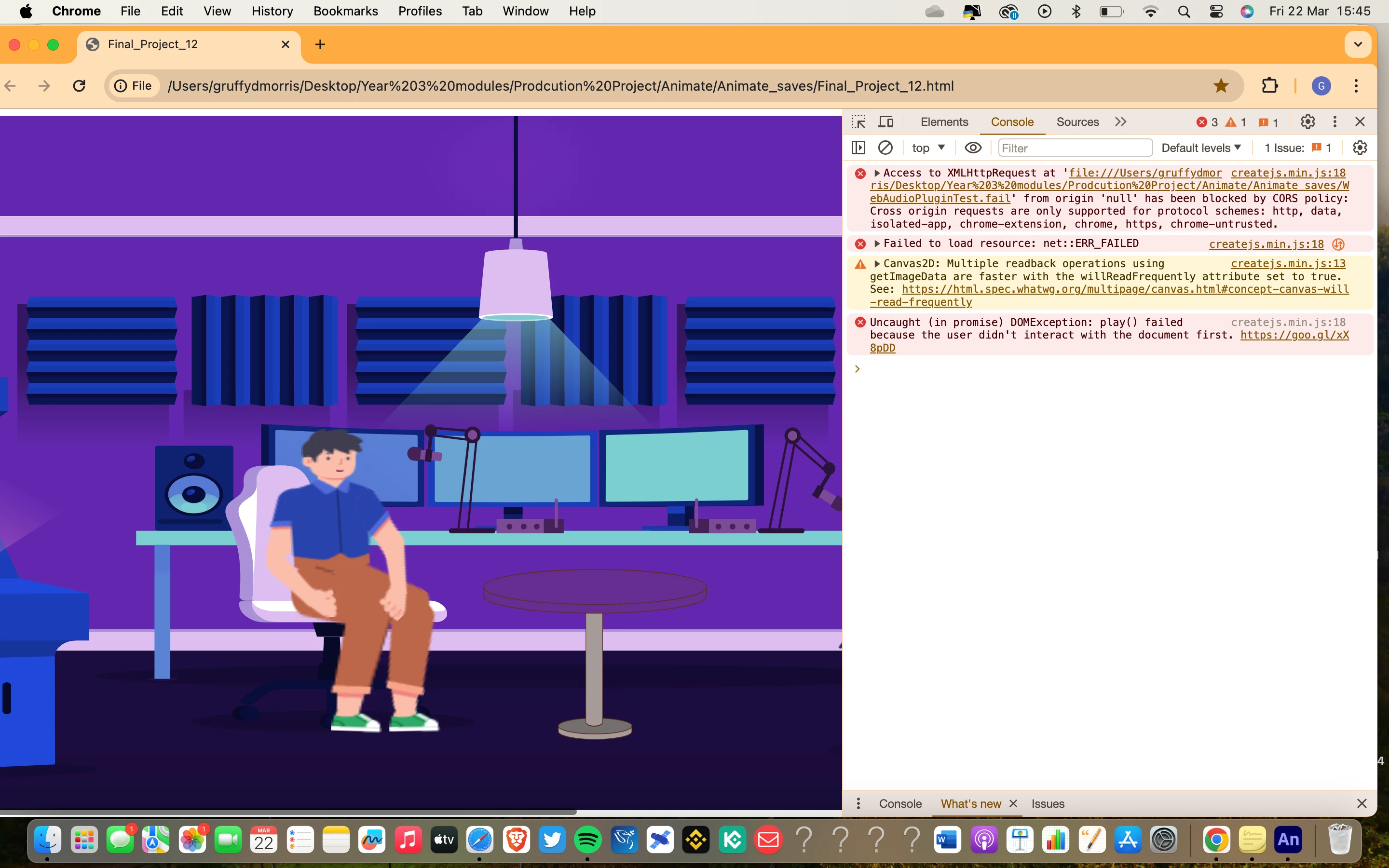1389x868 pixels.
Task: Toggle the console sidebar panel icon
Action: [858, 148]
